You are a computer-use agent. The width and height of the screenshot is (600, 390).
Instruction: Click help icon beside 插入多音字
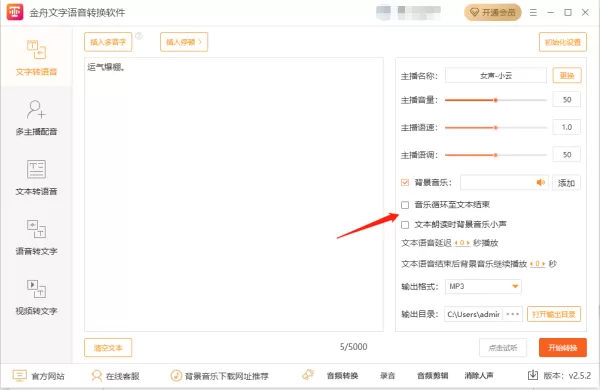click(x=139, y=36)
